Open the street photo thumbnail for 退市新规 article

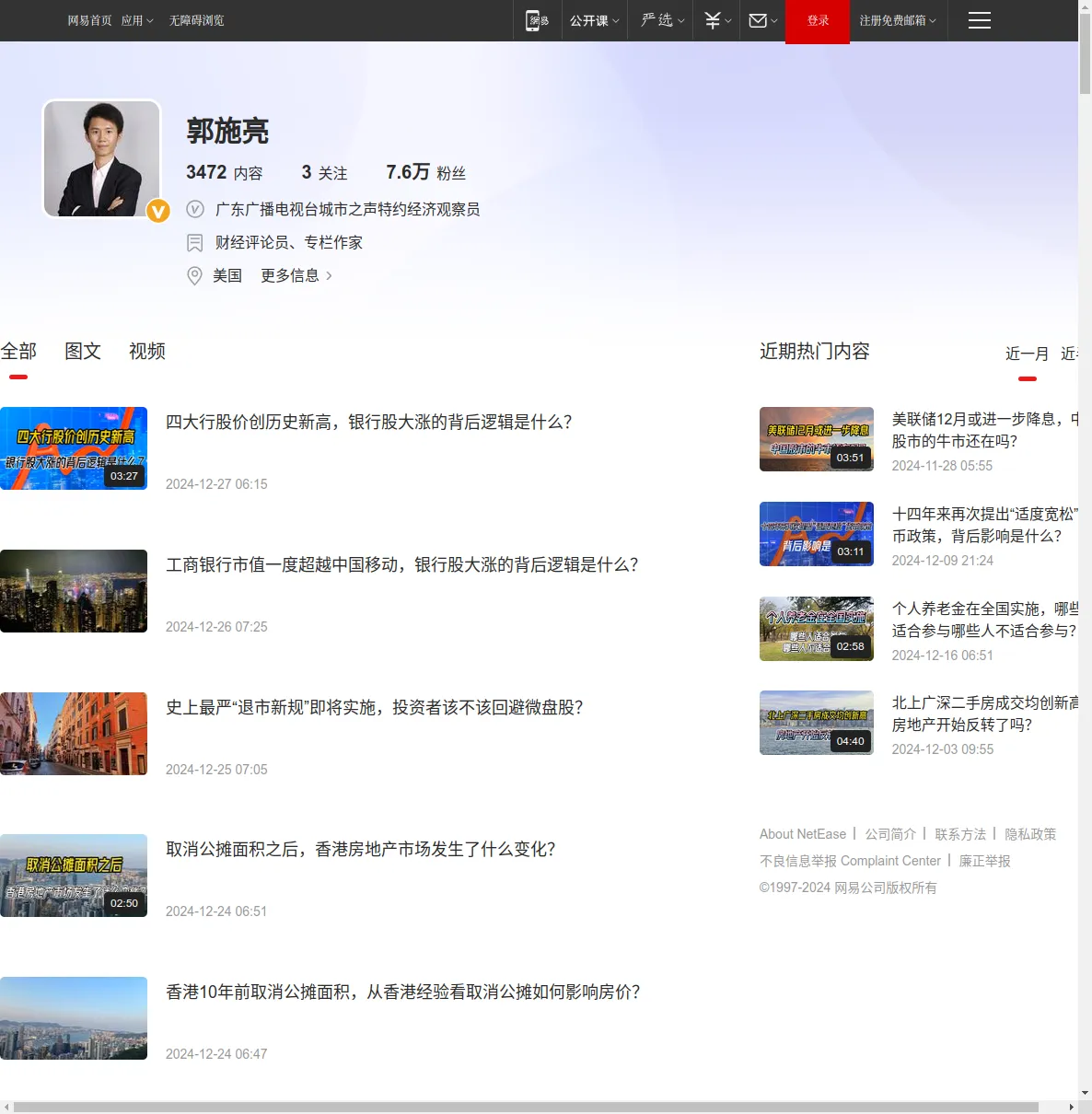click(x=74, y=734)
